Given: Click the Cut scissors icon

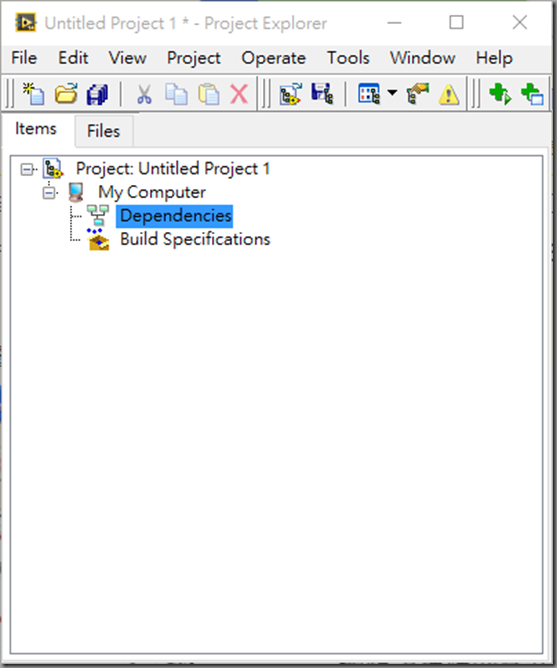Looking at the screenshot, I should point(144,94).
